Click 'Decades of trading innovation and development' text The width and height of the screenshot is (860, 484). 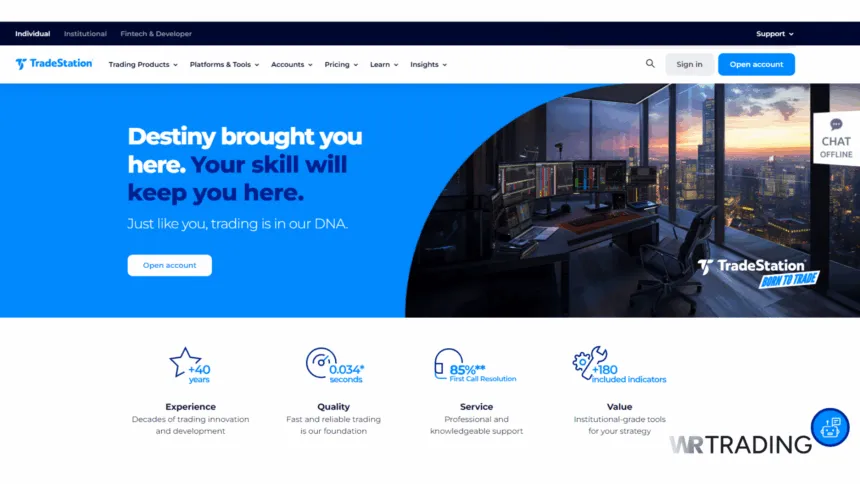[190, 425]
